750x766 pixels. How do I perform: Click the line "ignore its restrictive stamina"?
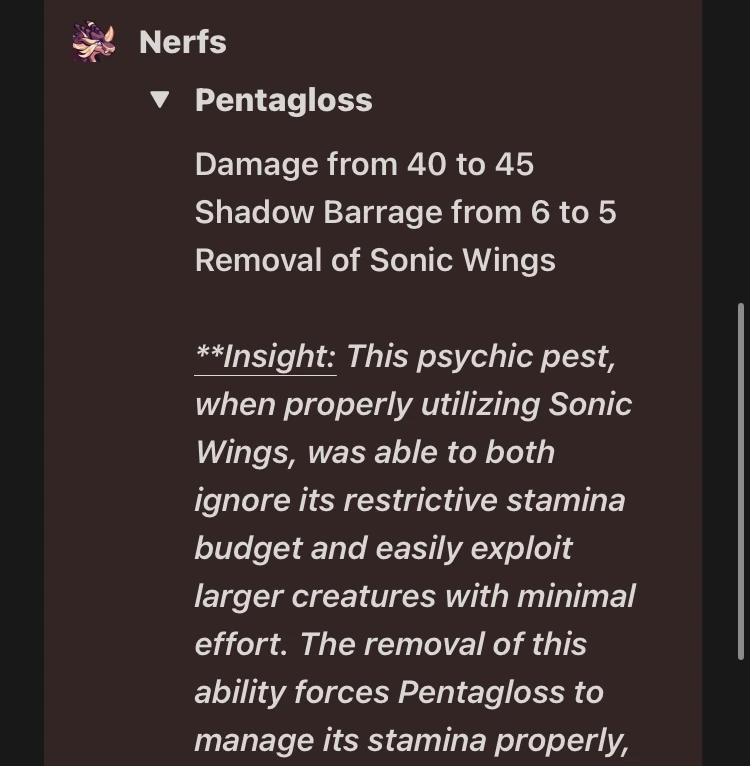pyautogui.click(x=409, y=500)
